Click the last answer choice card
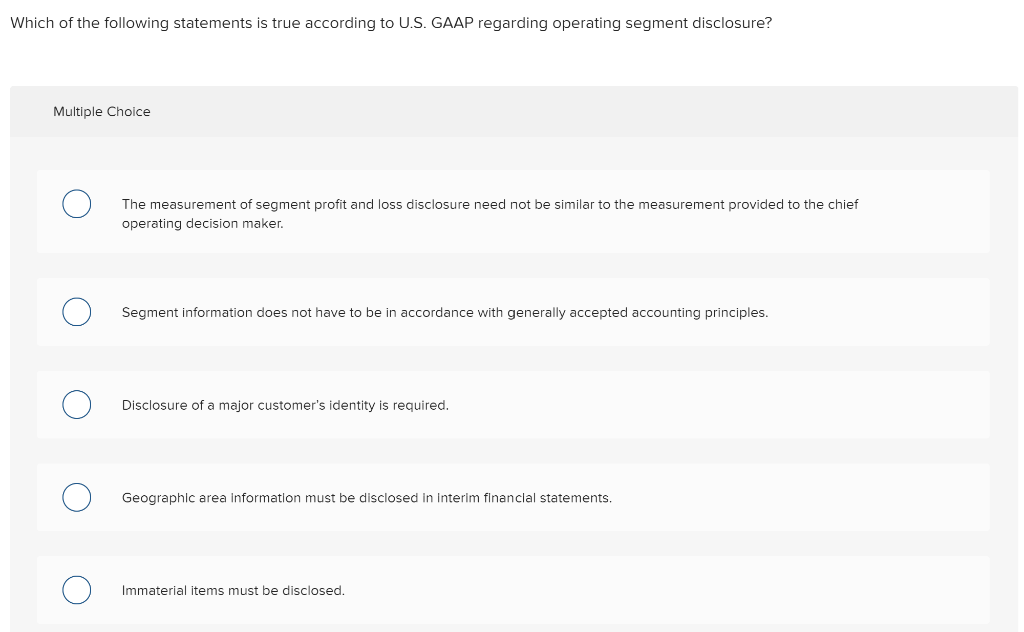This screenshot has width=1024, height=632. [513, 590]
